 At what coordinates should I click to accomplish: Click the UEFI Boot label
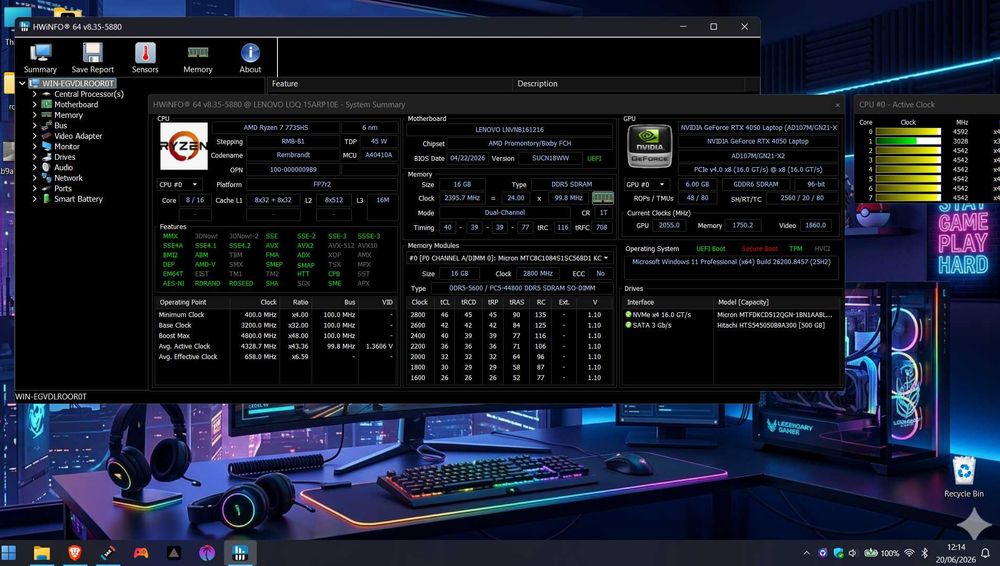[710, 249]
